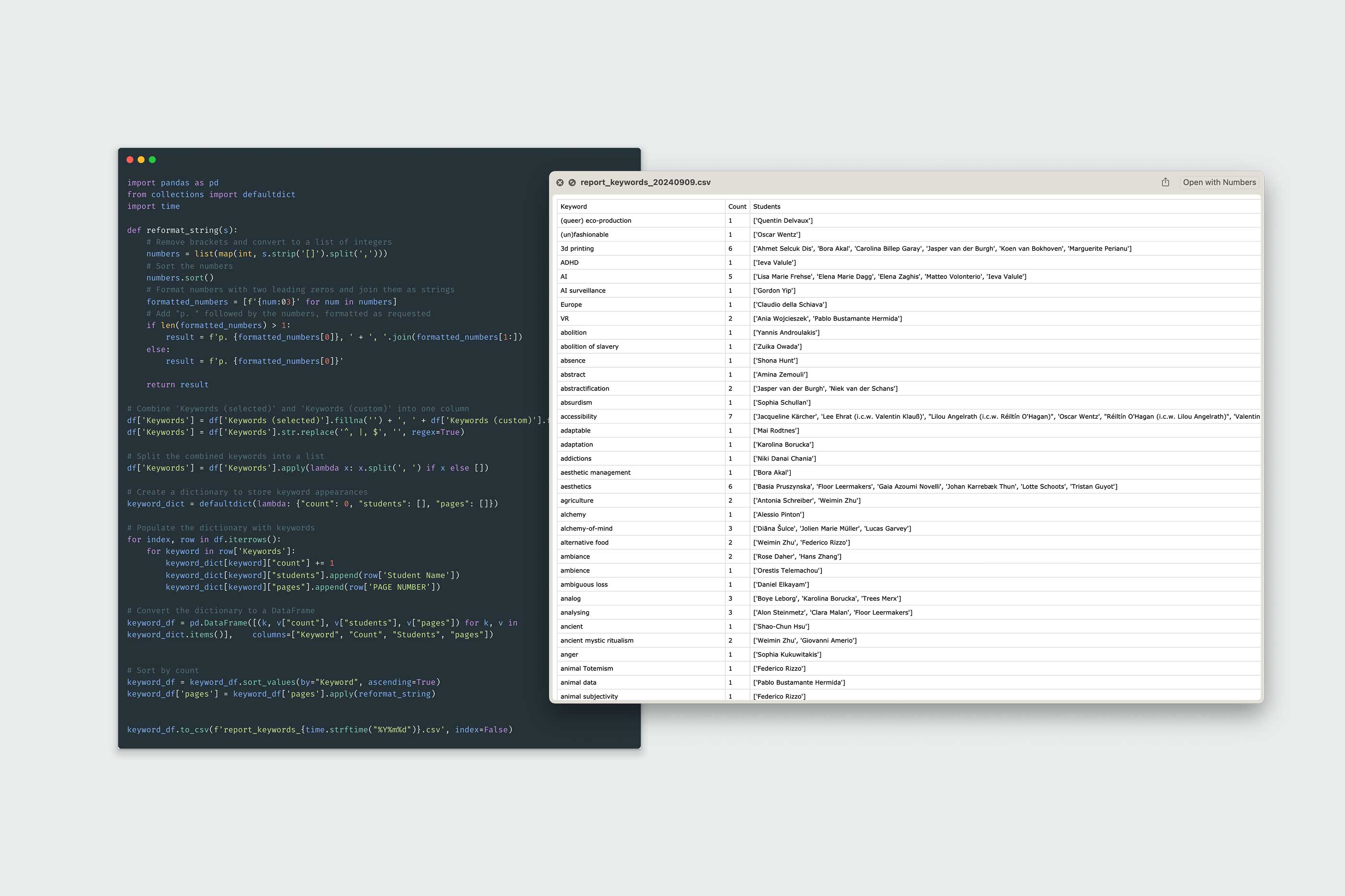Close the Quick Look preview window
This screenshot has width=1345, height=896.
[x=560, y=182]
